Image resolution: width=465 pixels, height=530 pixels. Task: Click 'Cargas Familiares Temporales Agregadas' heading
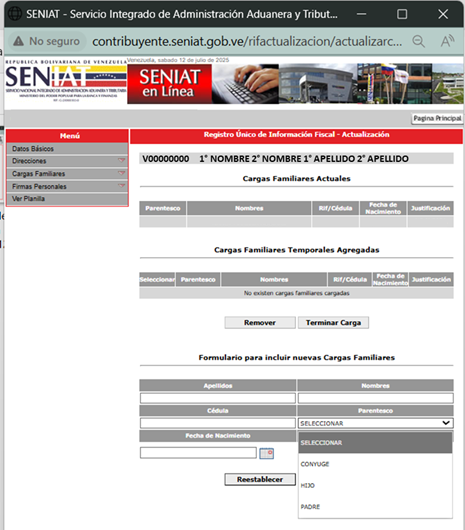click(296, 250)
